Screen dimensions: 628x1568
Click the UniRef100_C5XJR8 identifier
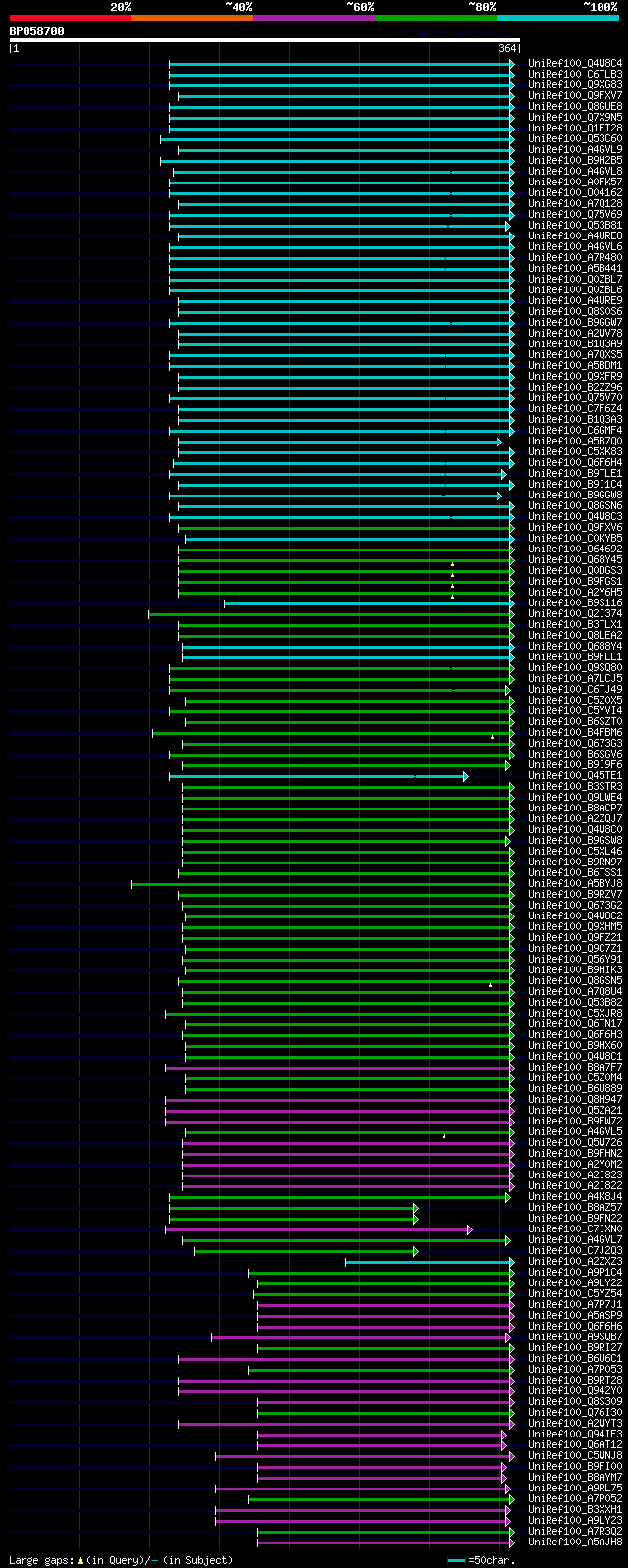click(575, 1013)
